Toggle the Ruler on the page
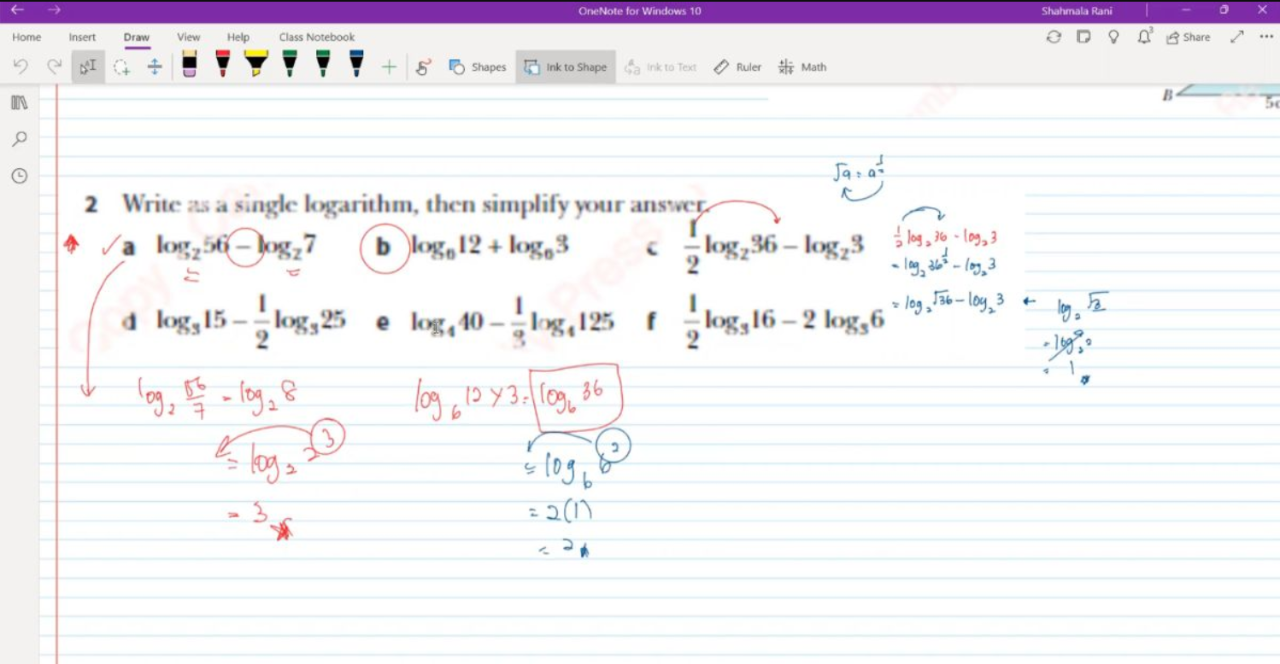1280x664 pixels. 737,67
